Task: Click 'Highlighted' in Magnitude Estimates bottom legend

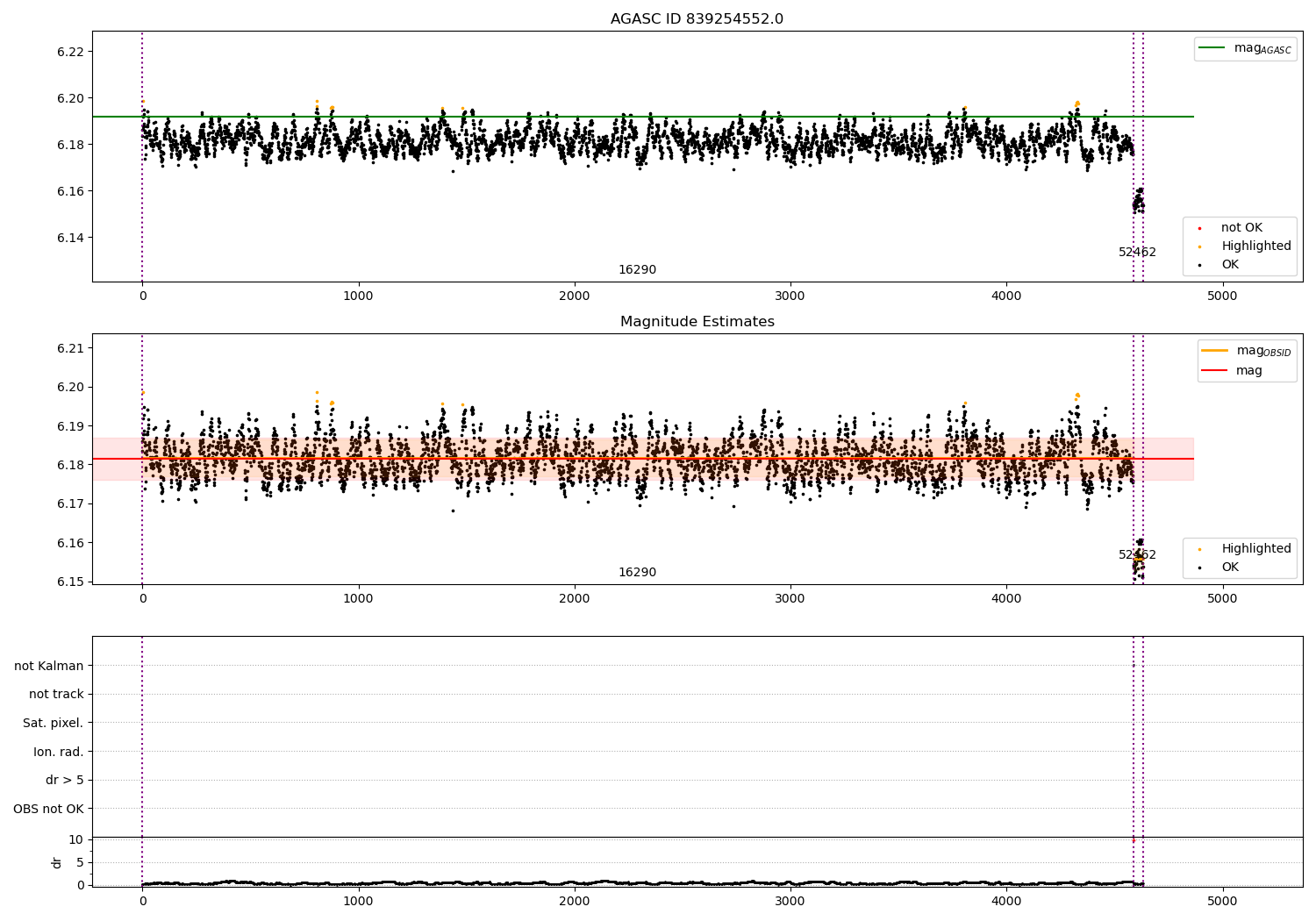Action: [1256, 549]
